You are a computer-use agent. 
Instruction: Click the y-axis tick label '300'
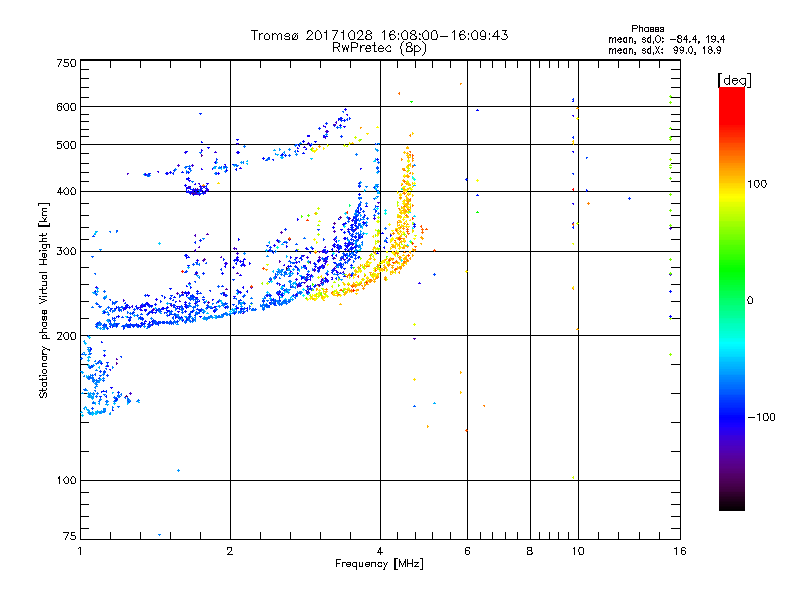point(66,252)
